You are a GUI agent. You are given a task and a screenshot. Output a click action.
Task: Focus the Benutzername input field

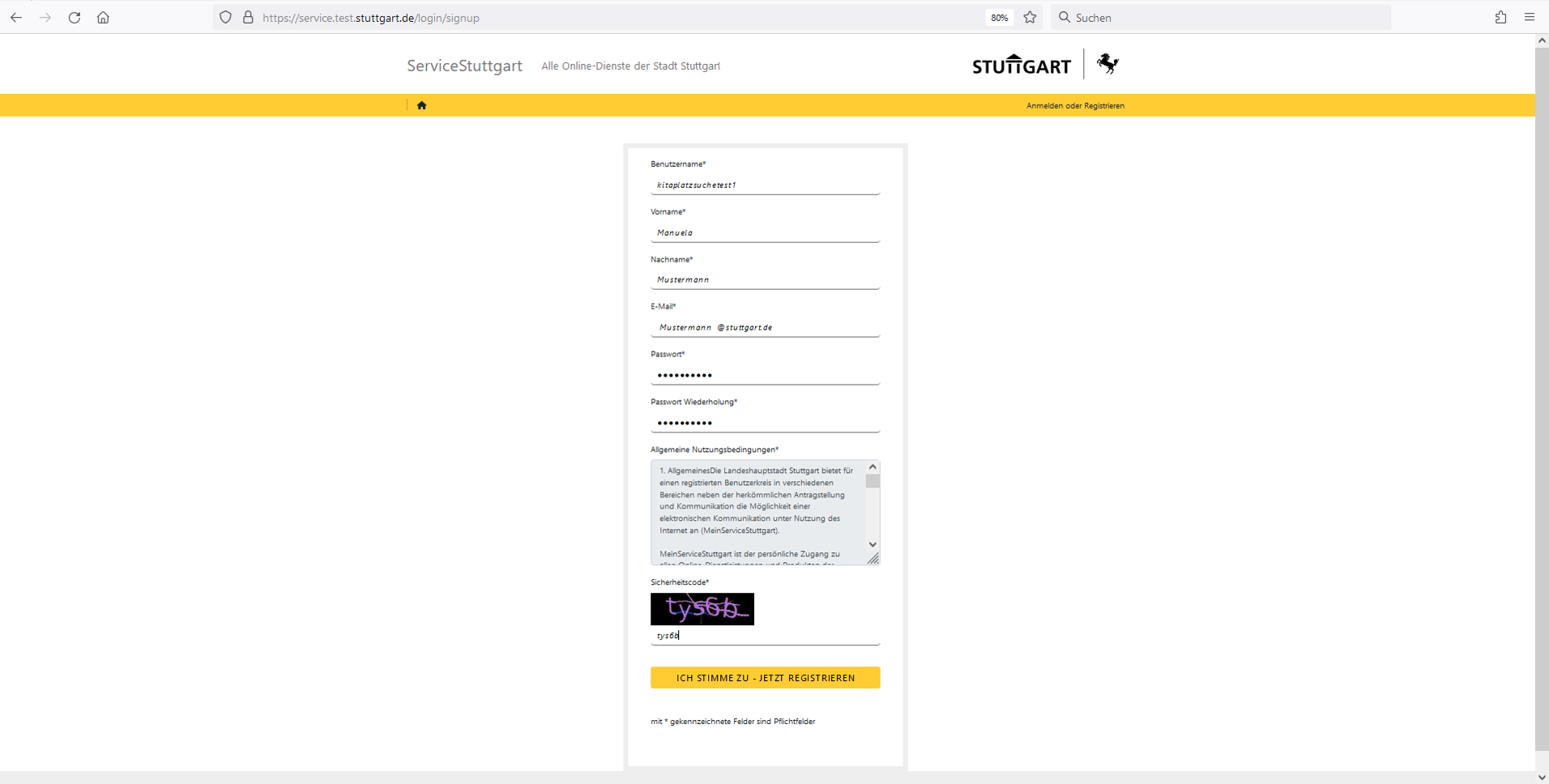click(765, 185)
